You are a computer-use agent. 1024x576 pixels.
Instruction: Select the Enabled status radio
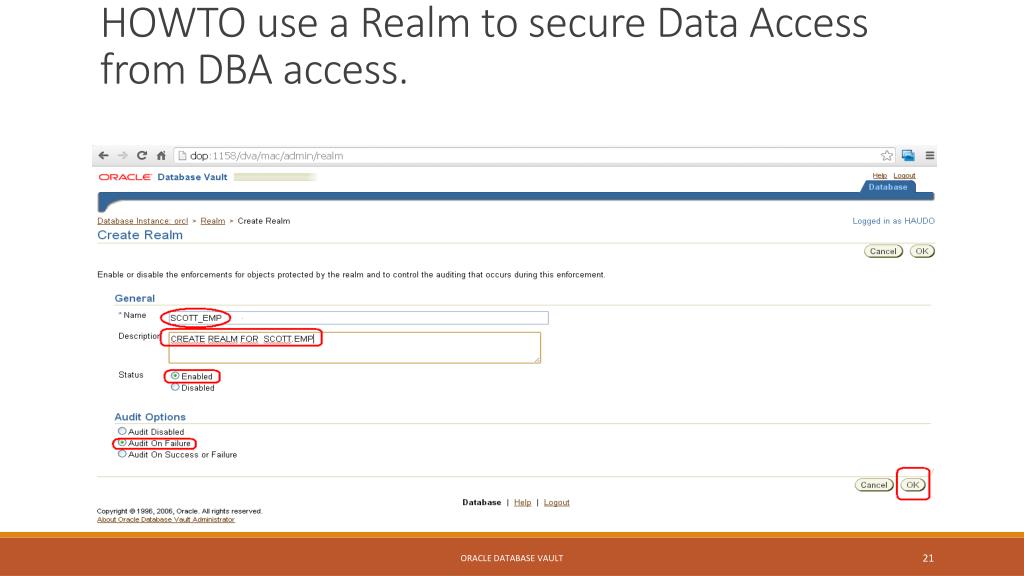[175, 376]
